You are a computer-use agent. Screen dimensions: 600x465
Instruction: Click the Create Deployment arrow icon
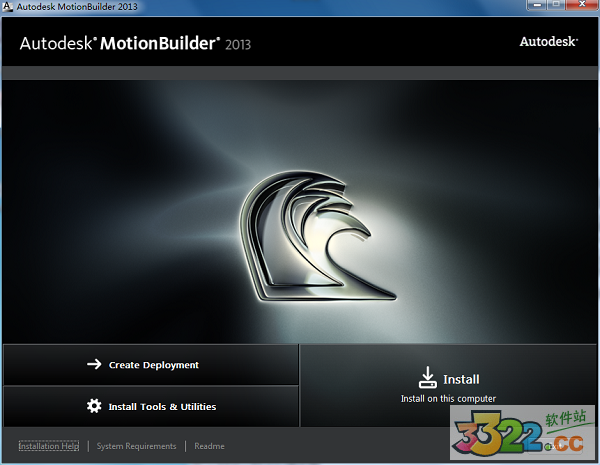click(x=94, y=364)
